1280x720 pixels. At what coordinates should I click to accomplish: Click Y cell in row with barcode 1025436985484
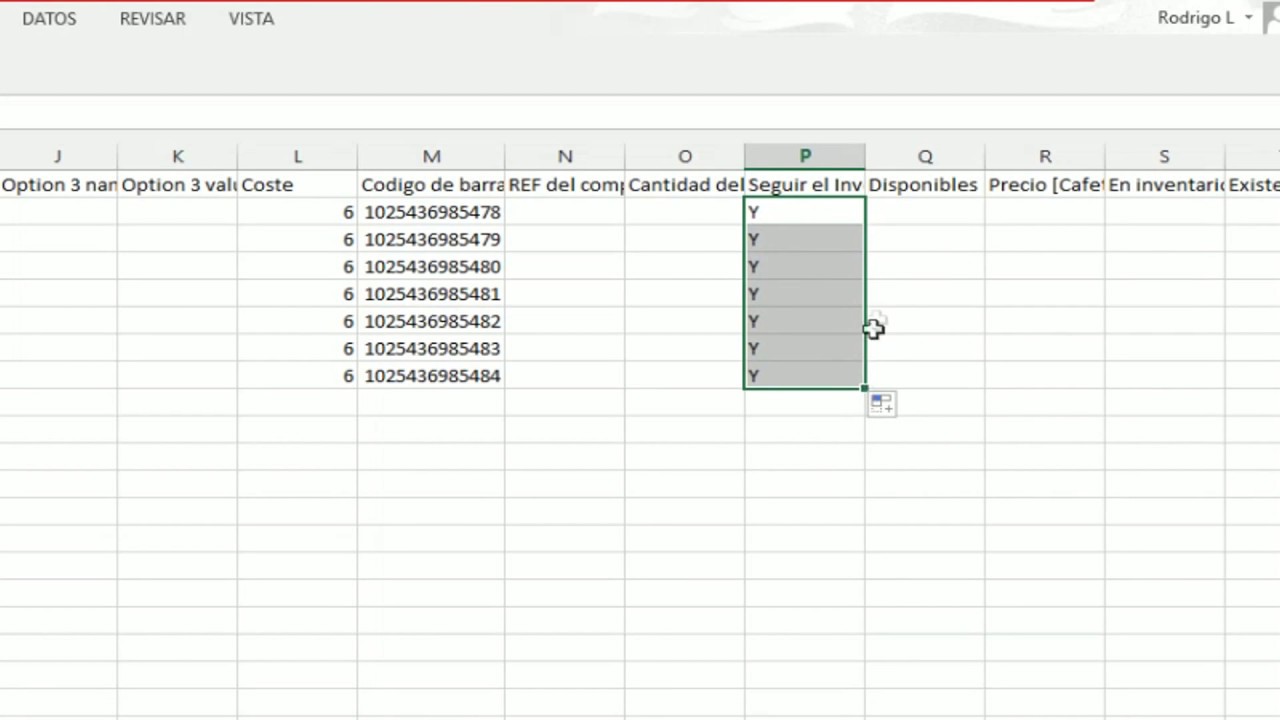click(x=805, y=376)
